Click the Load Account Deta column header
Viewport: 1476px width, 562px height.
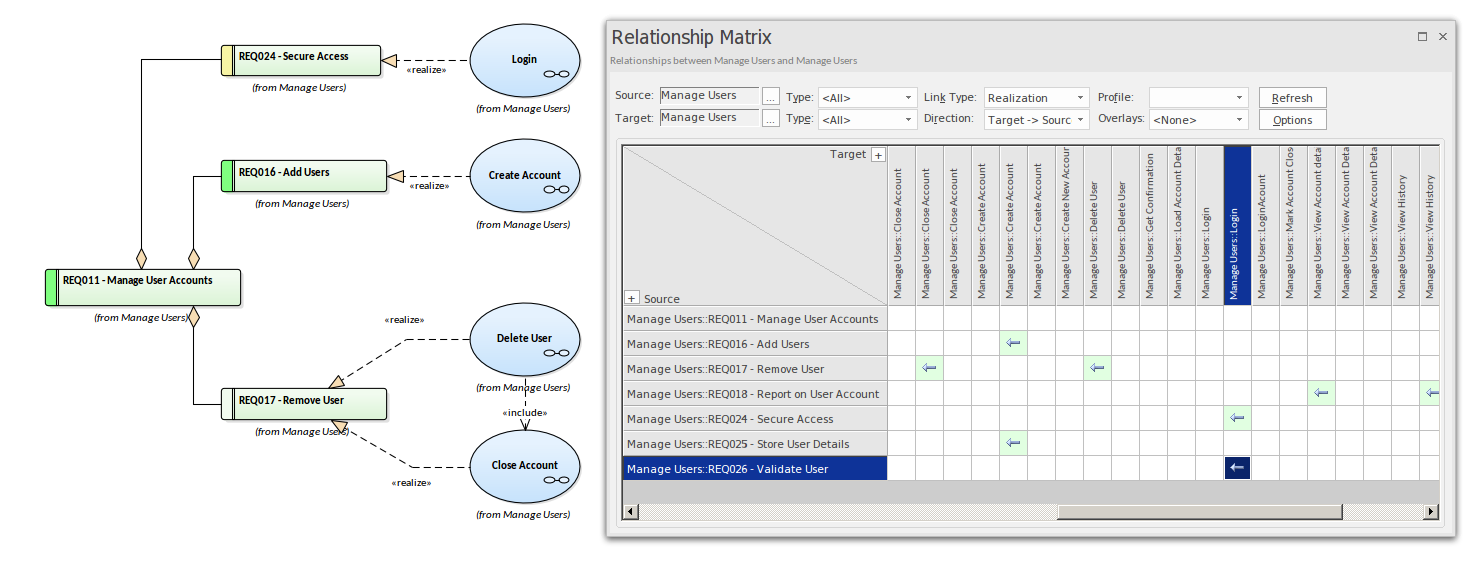point(1181,225)
